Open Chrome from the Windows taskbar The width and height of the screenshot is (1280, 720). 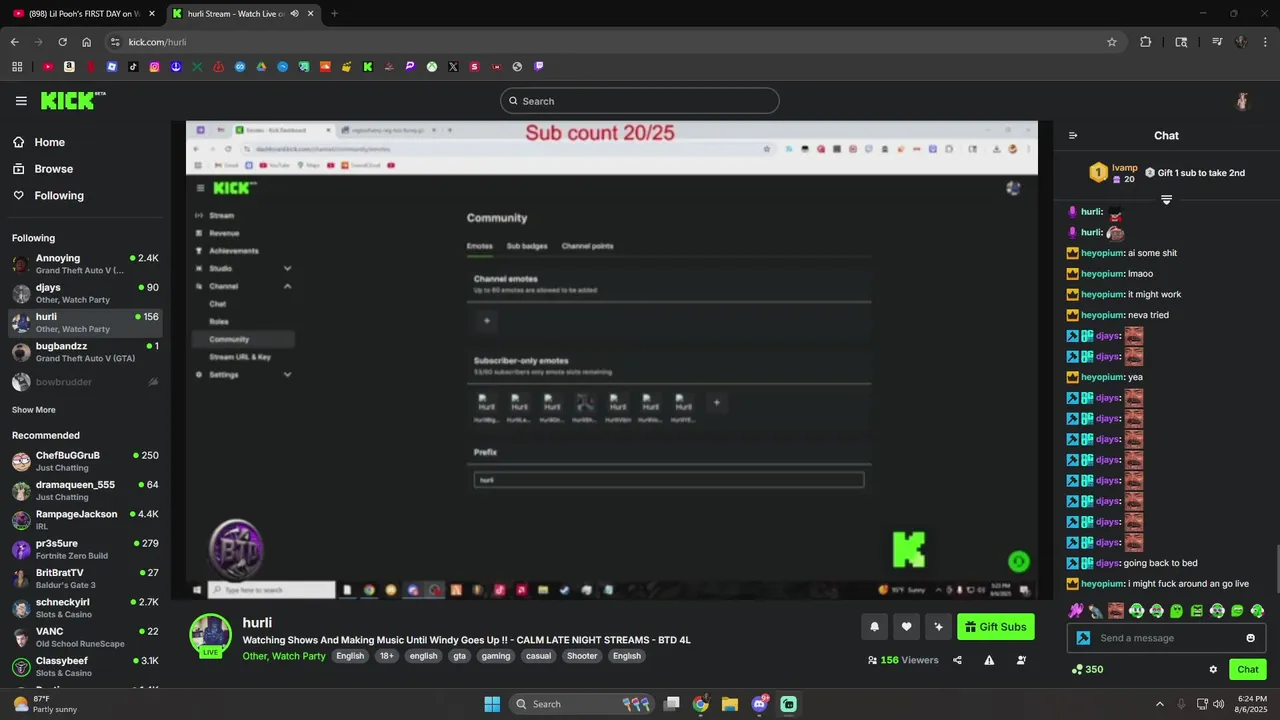tap(700, 704)
